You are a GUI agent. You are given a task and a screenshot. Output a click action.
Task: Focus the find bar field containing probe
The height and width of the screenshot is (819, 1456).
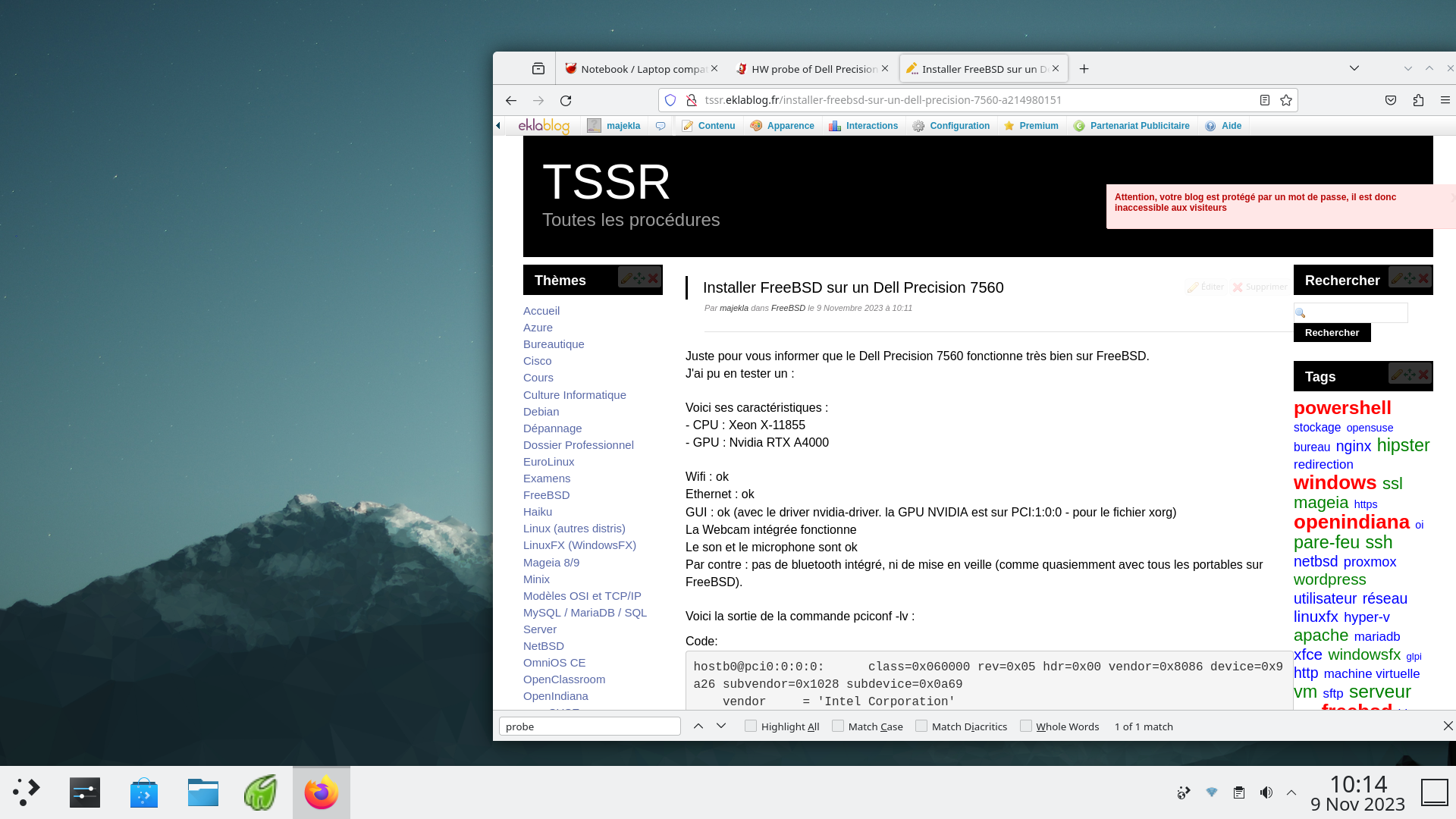(589, 726)
